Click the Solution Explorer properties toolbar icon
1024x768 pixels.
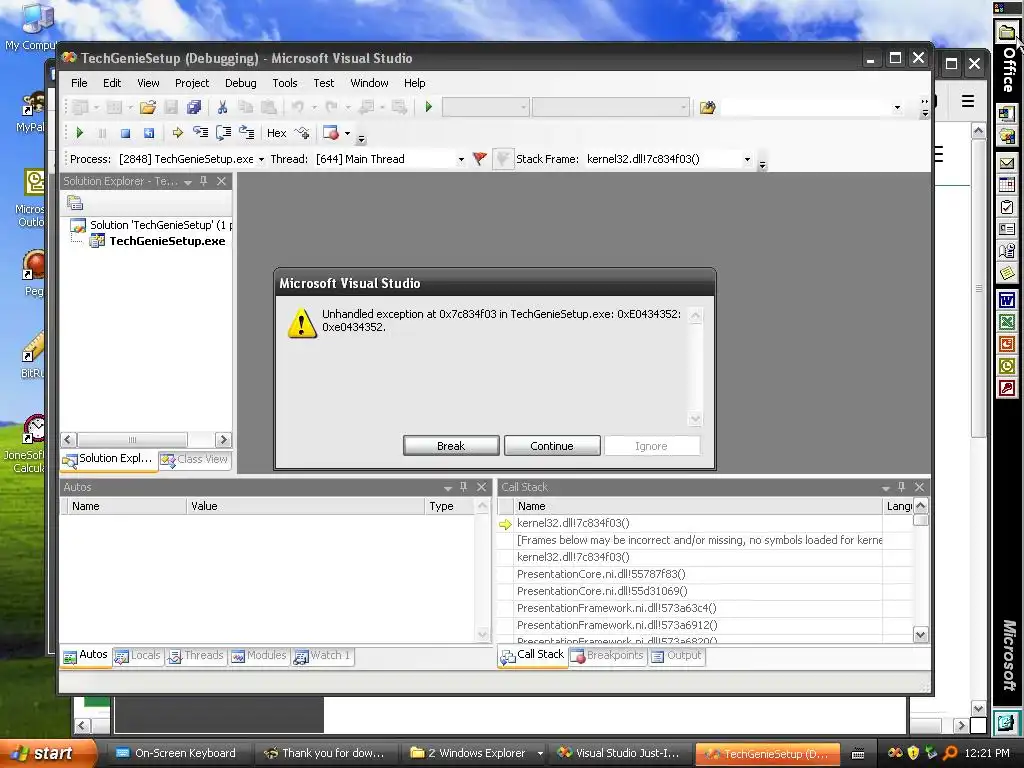tap(75, 203)
